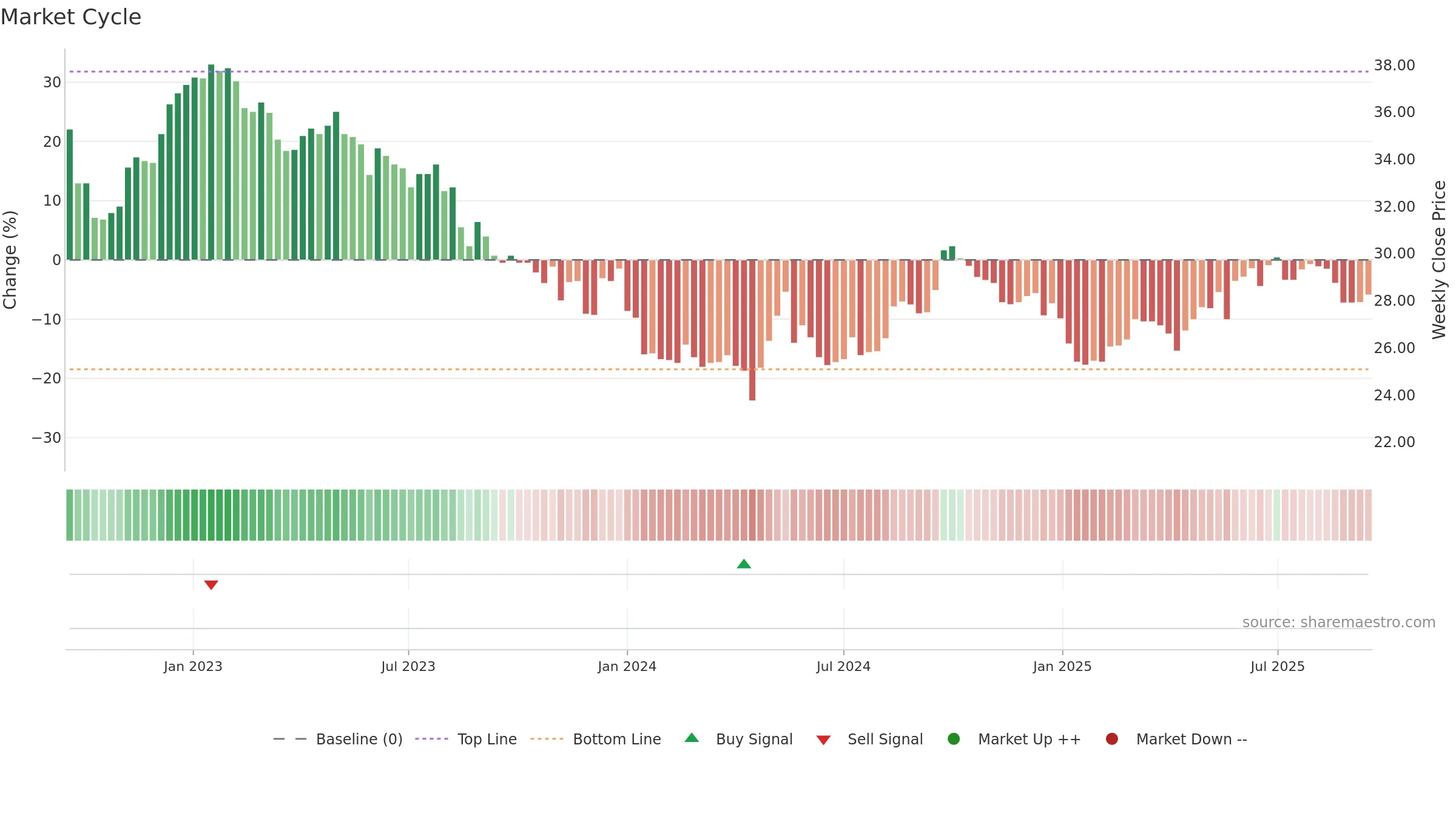Click the Jan 2023 axis label
1456x819 pixels.
coord(193,667)
